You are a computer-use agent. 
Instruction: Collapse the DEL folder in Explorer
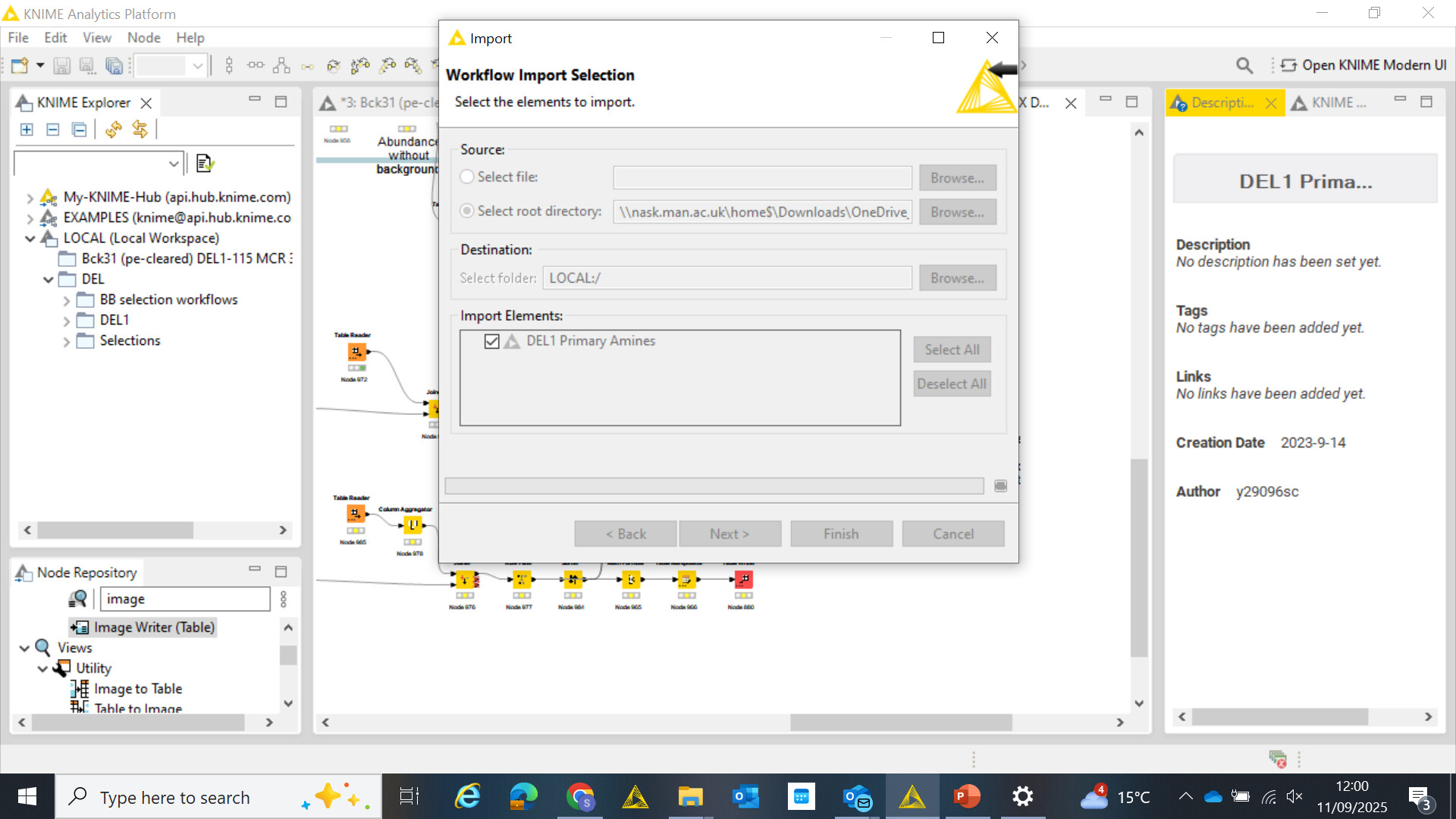(x=49, y=278)
